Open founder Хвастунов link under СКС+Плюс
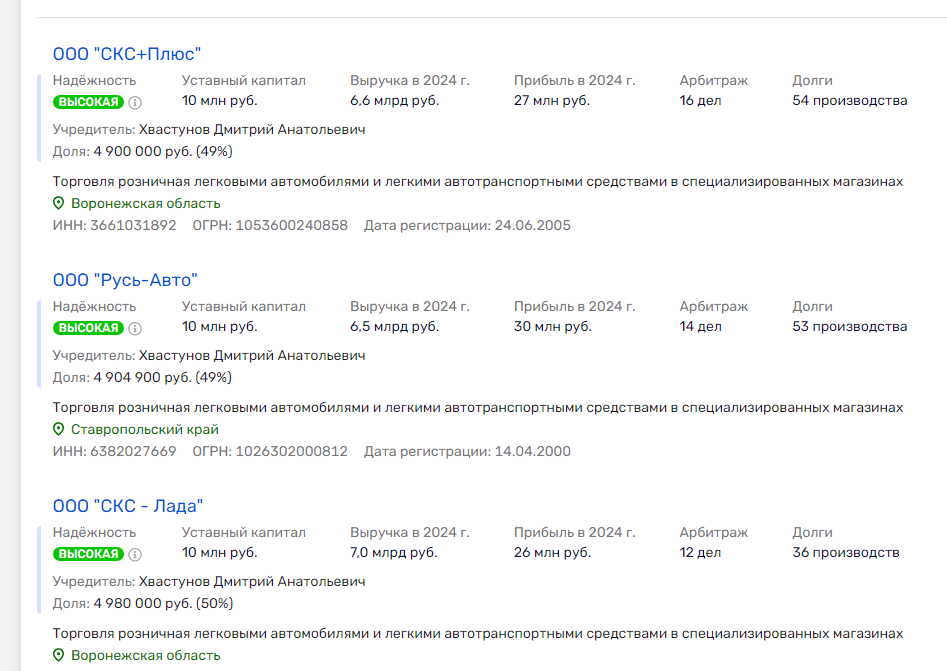 (252, 130)
